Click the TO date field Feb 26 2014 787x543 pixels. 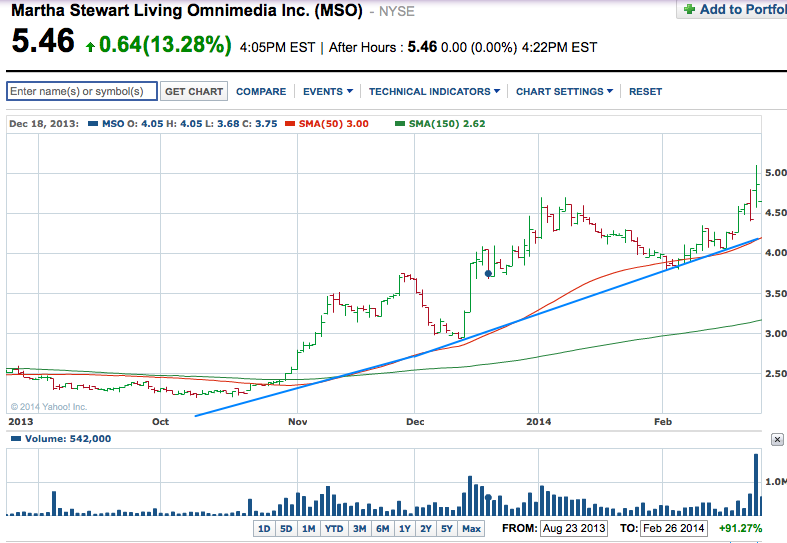674,528
